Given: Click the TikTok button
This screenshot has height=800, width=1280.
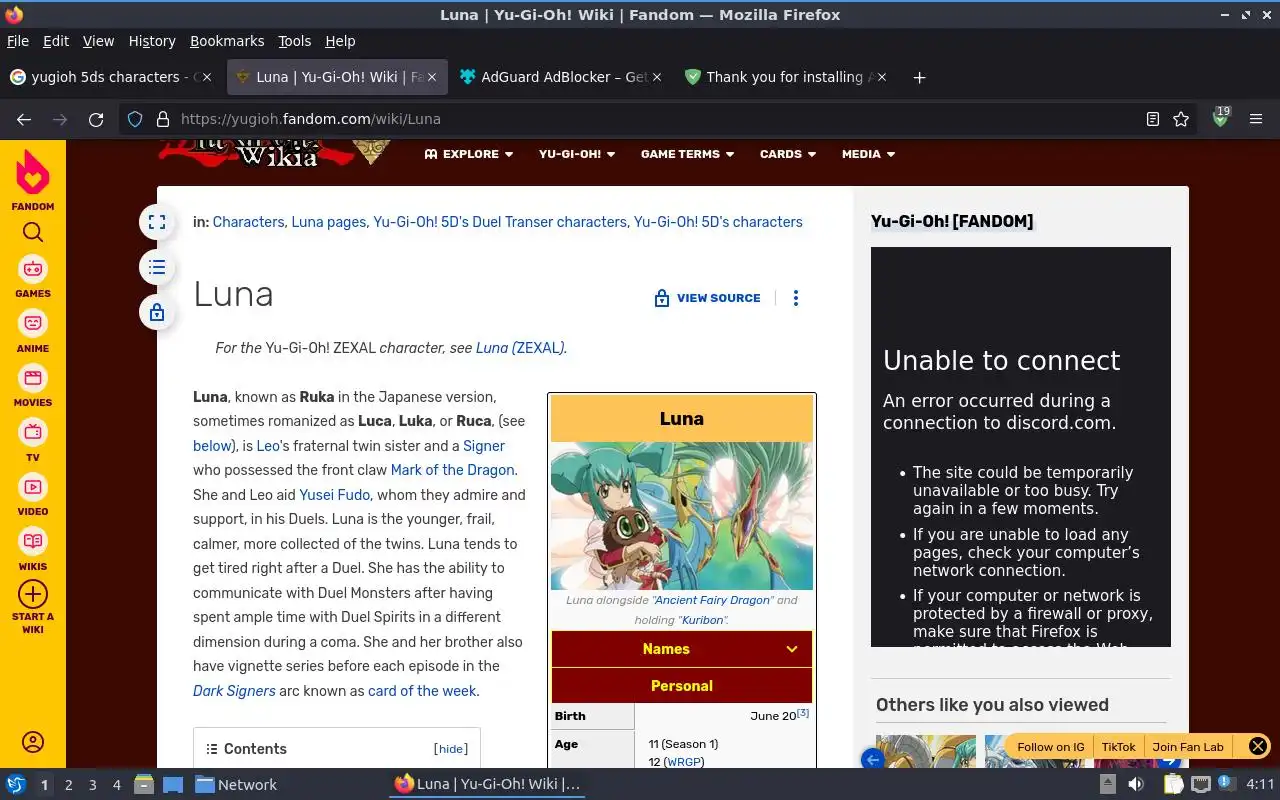Looking at the screenshot, I should pos(1118,746).
